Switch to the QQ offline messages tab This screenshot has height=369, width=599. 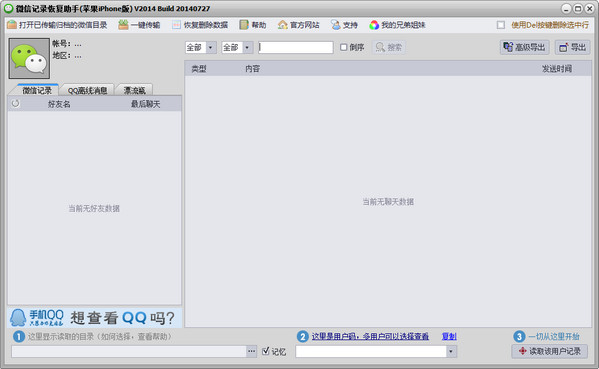point(87,90)
